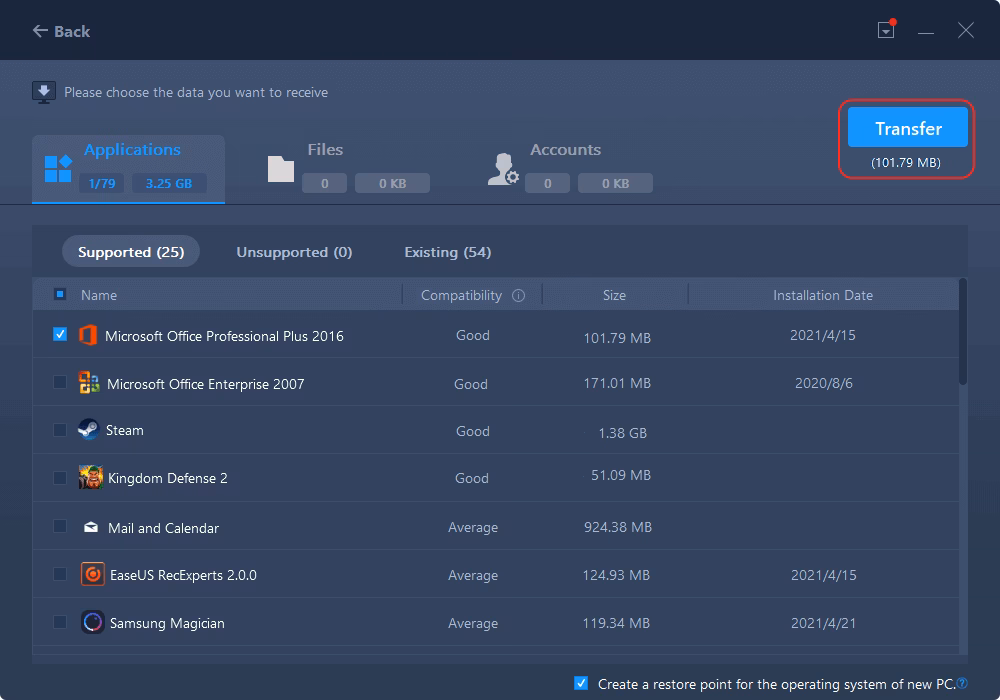Sort by the Name column header
This screenshot has width=1000, height=700.
pos(99,295)
